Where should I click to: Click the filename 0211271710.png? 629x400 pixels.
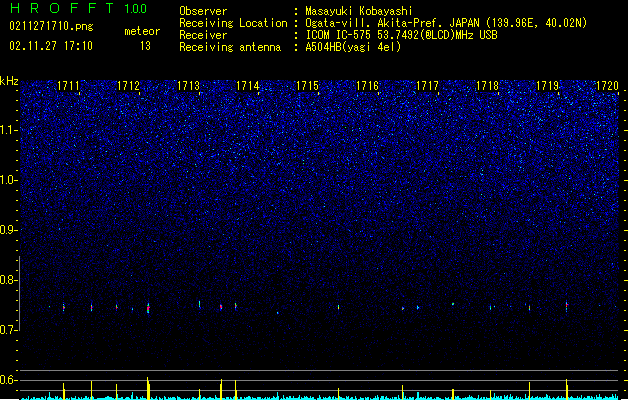coord(51,26)
